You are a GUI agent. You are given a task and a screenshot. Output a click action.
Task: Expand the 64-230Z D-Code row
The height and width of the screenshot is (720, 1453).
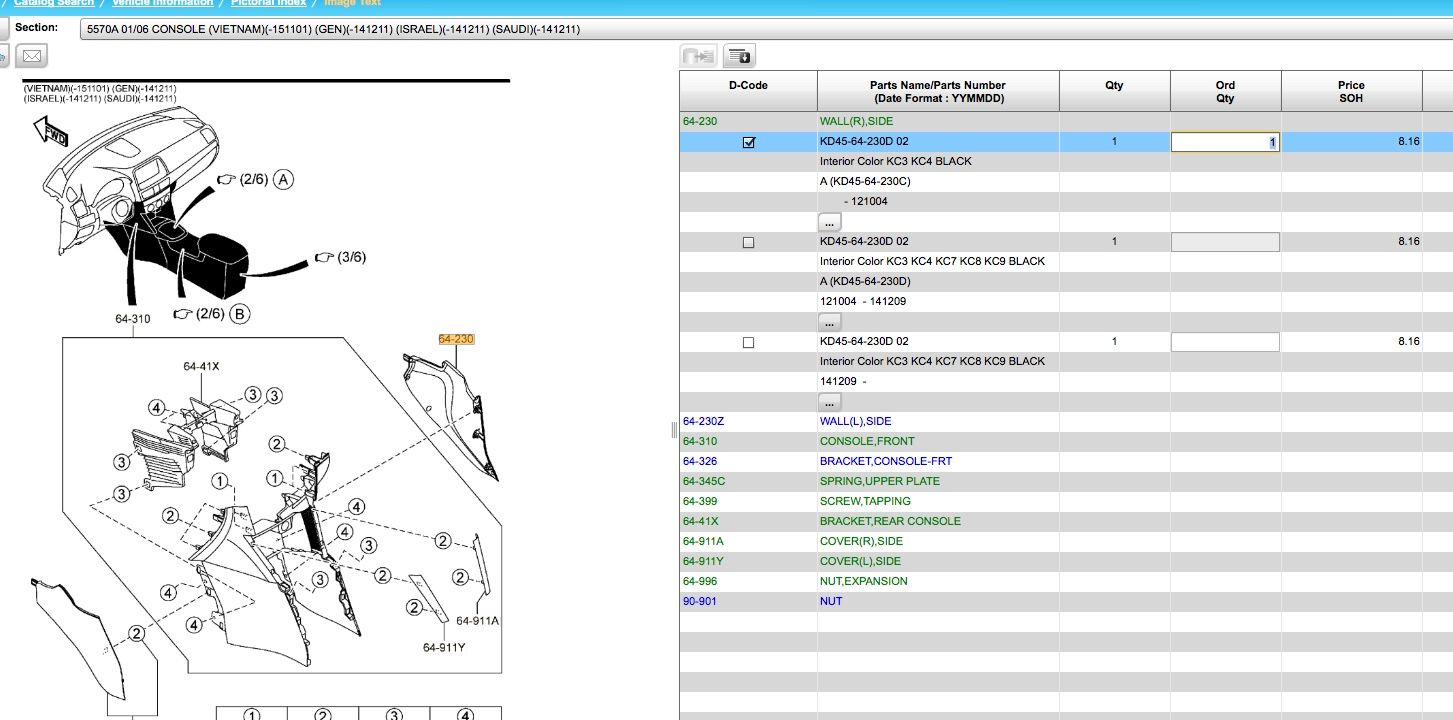703,421
